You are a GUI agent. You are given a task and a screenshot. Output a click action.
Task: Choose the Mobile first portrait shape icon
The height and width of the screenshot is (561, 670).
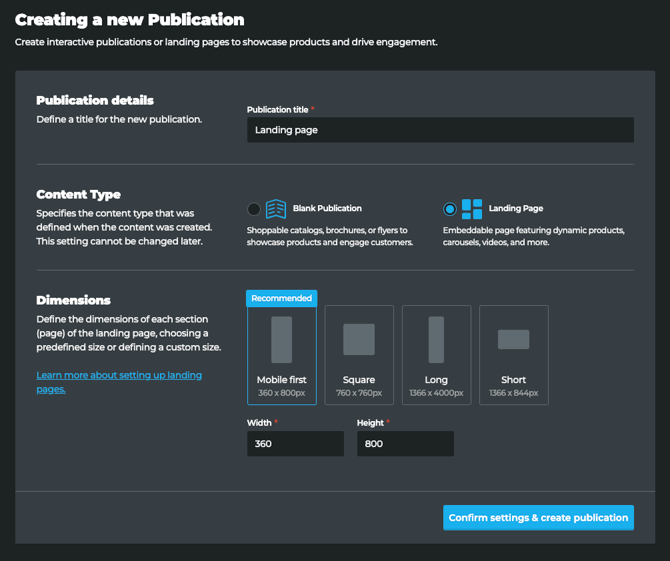[281, 340]
